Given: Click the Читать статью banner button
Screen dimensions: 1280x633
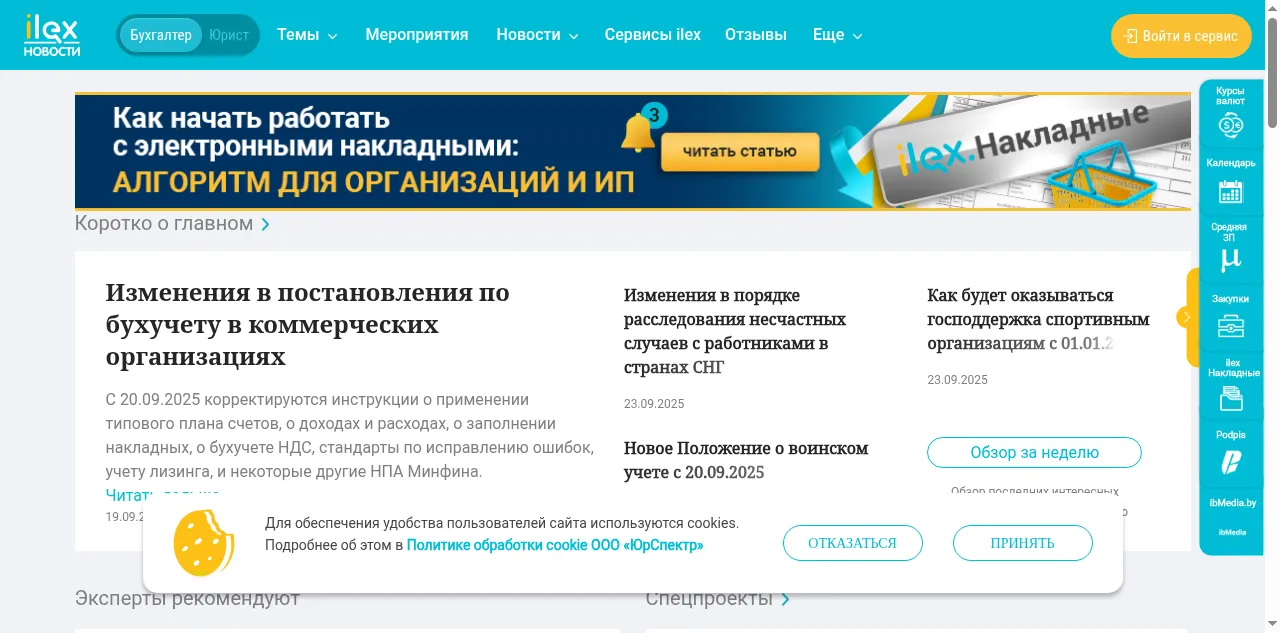Looking at the screenshot, I should pos(740,152).
